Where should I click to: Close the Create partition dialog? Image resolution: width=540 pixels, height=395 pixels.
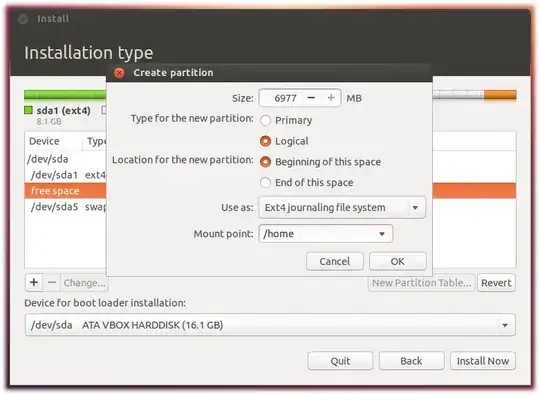coord(119,73)
